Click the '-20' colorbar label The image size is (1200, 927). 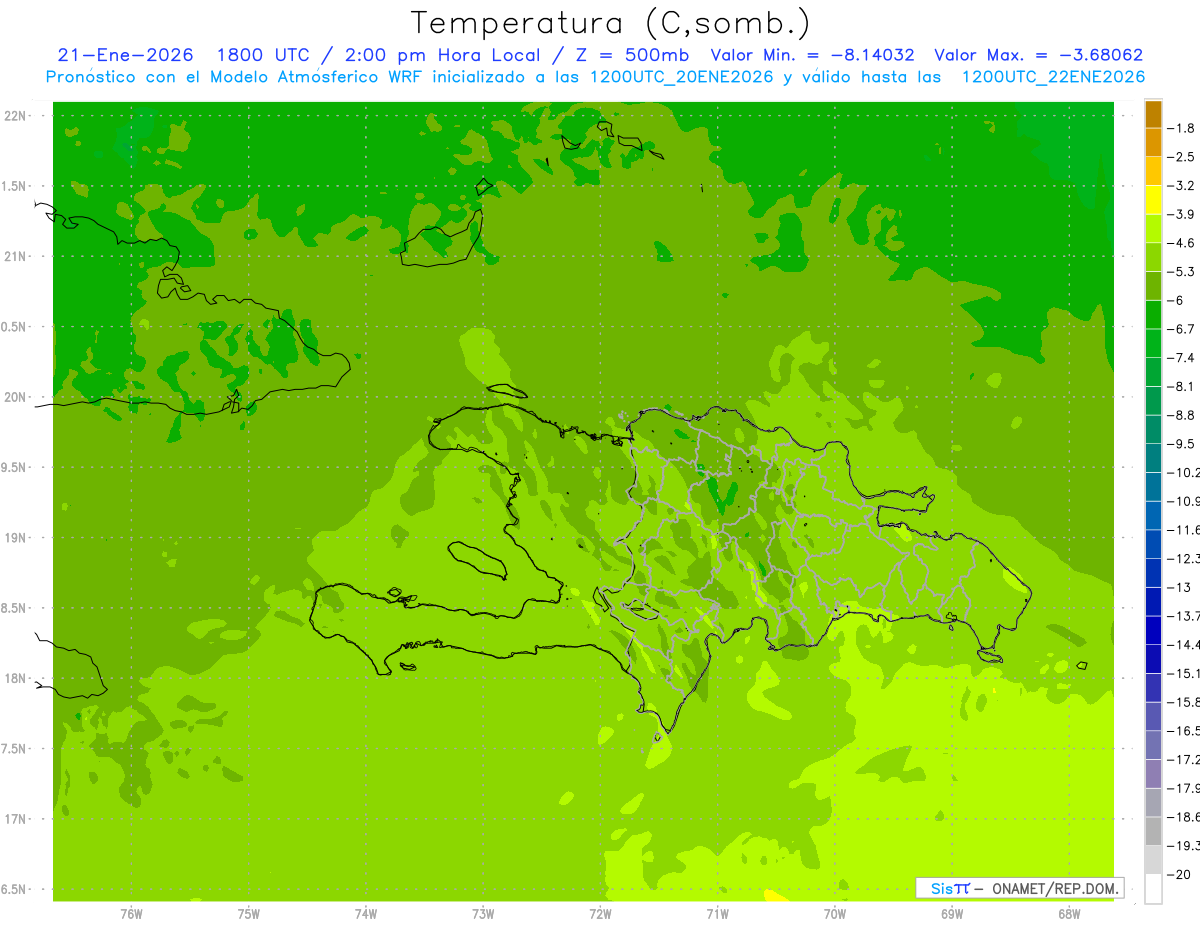tap(1179, 874)
